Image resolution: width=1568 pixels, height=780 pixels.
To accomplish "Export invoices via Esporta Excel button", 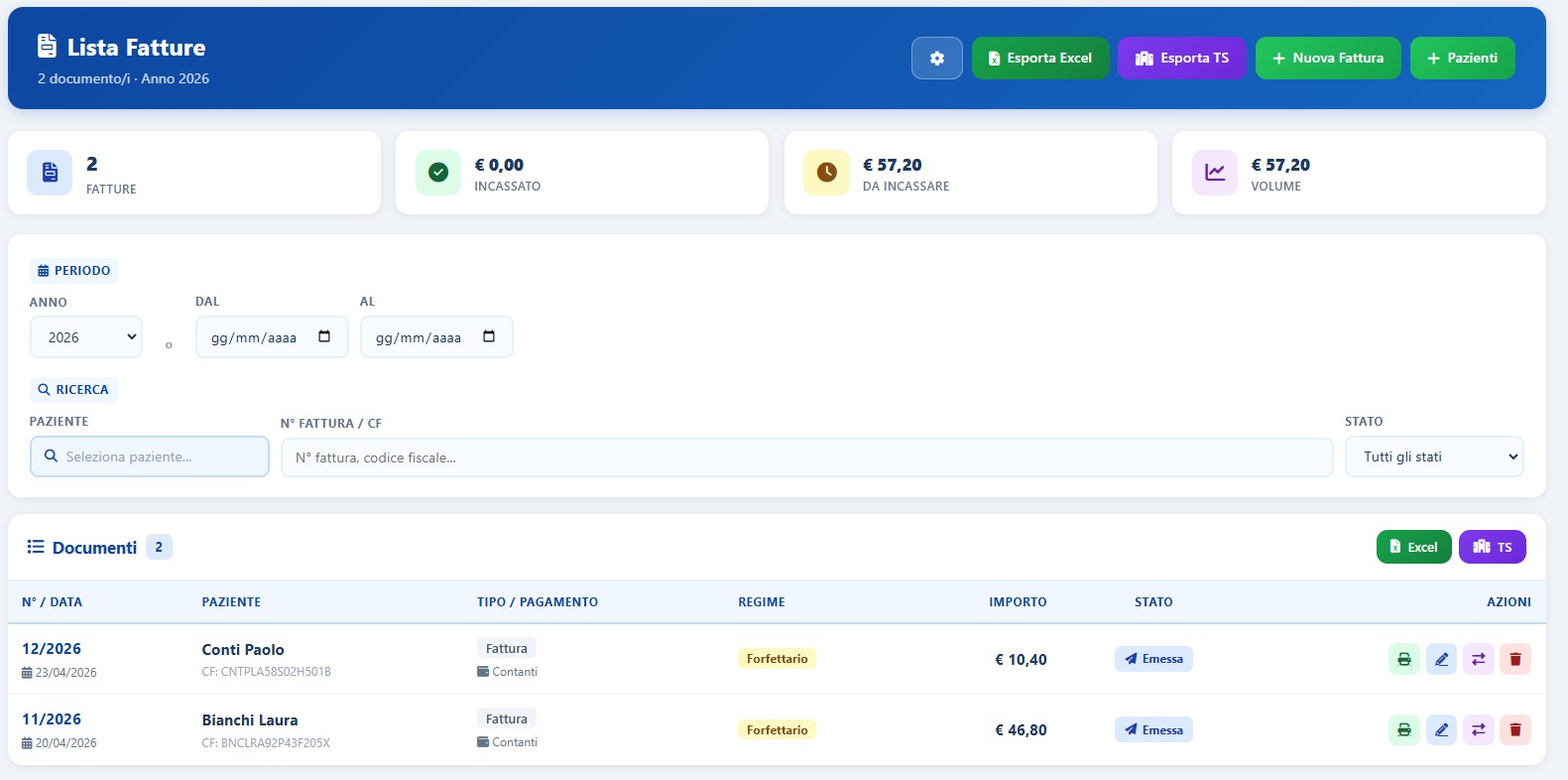I will 1040,59.
